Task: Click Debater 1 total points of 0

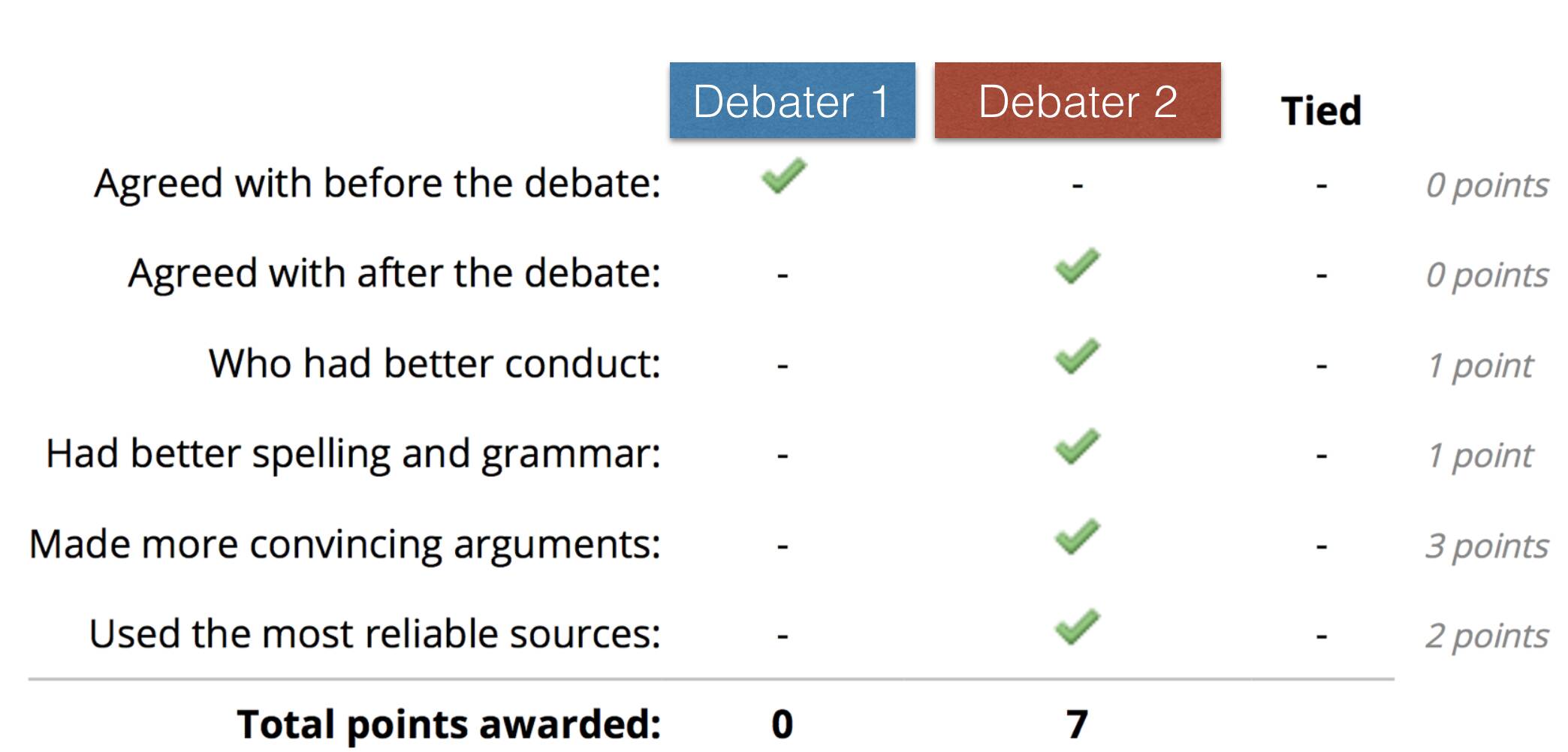Action: tap(782, 724)
